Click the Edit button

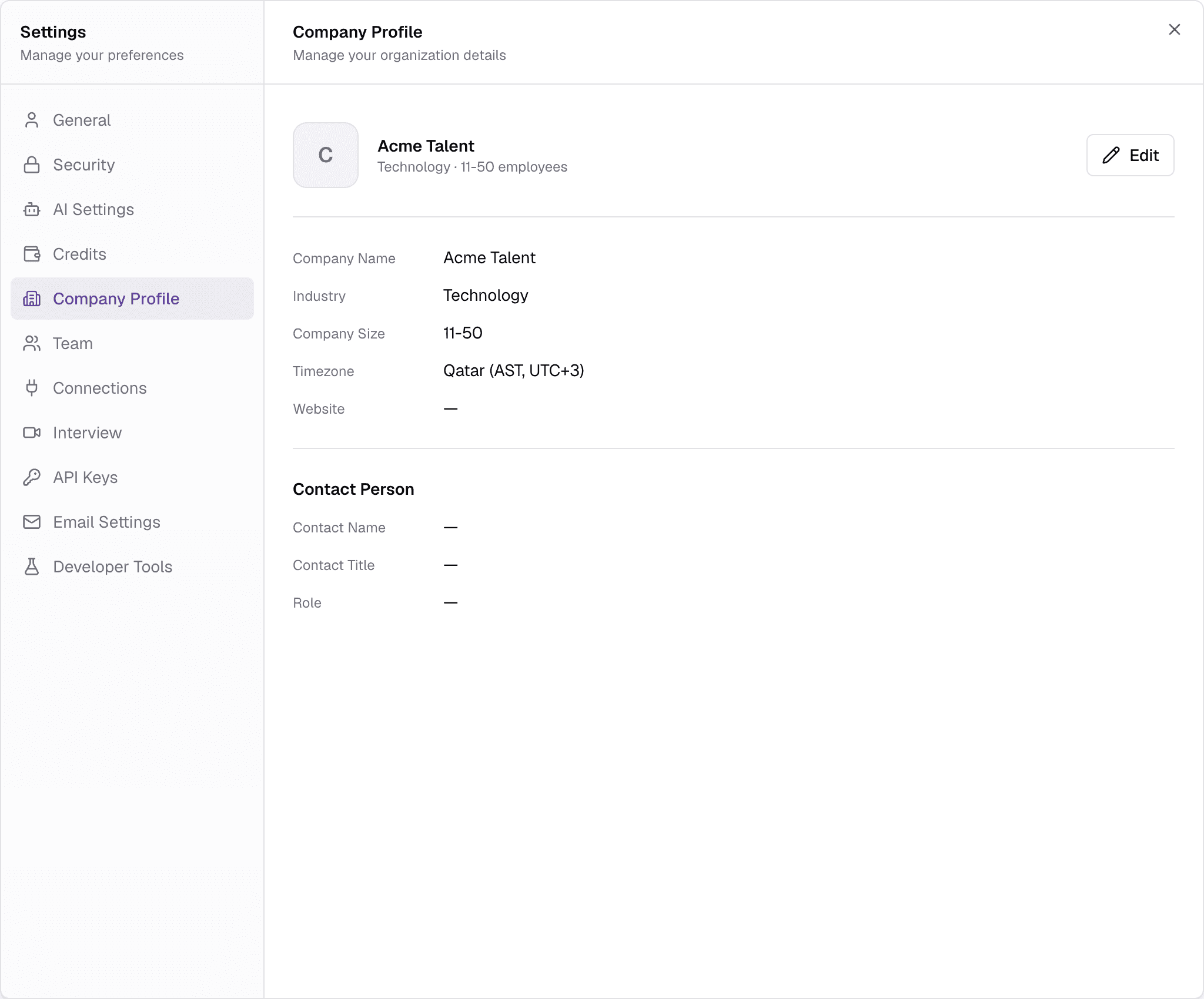point(1130,155)
